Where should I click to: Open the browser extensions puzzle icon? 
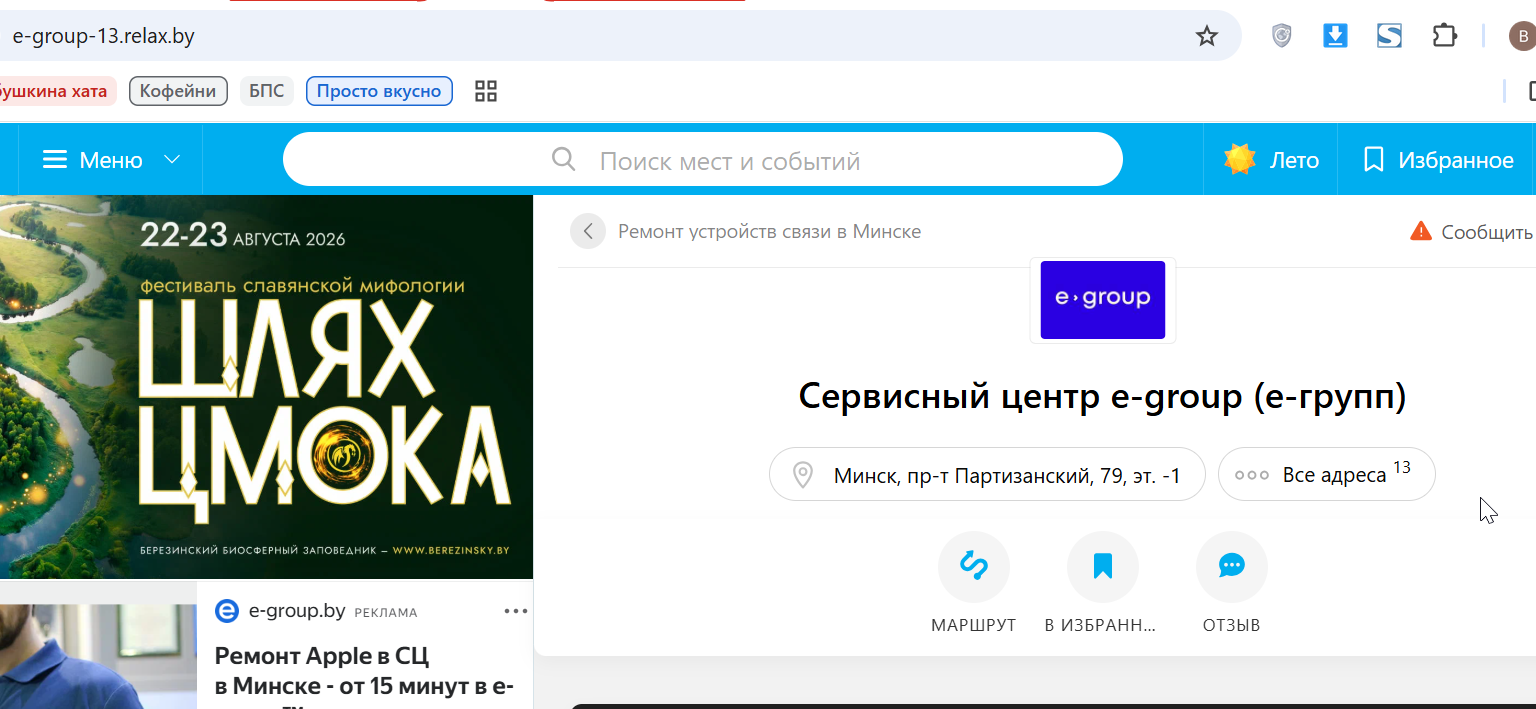[x=1444, y=36]
